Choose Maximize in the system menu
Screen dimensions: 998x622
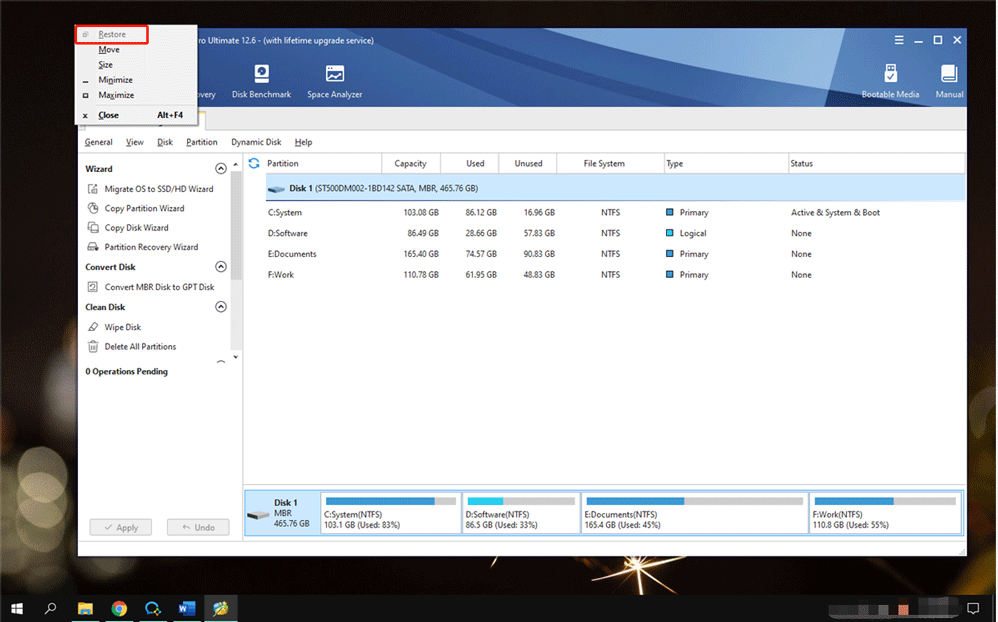click(136, 95)
